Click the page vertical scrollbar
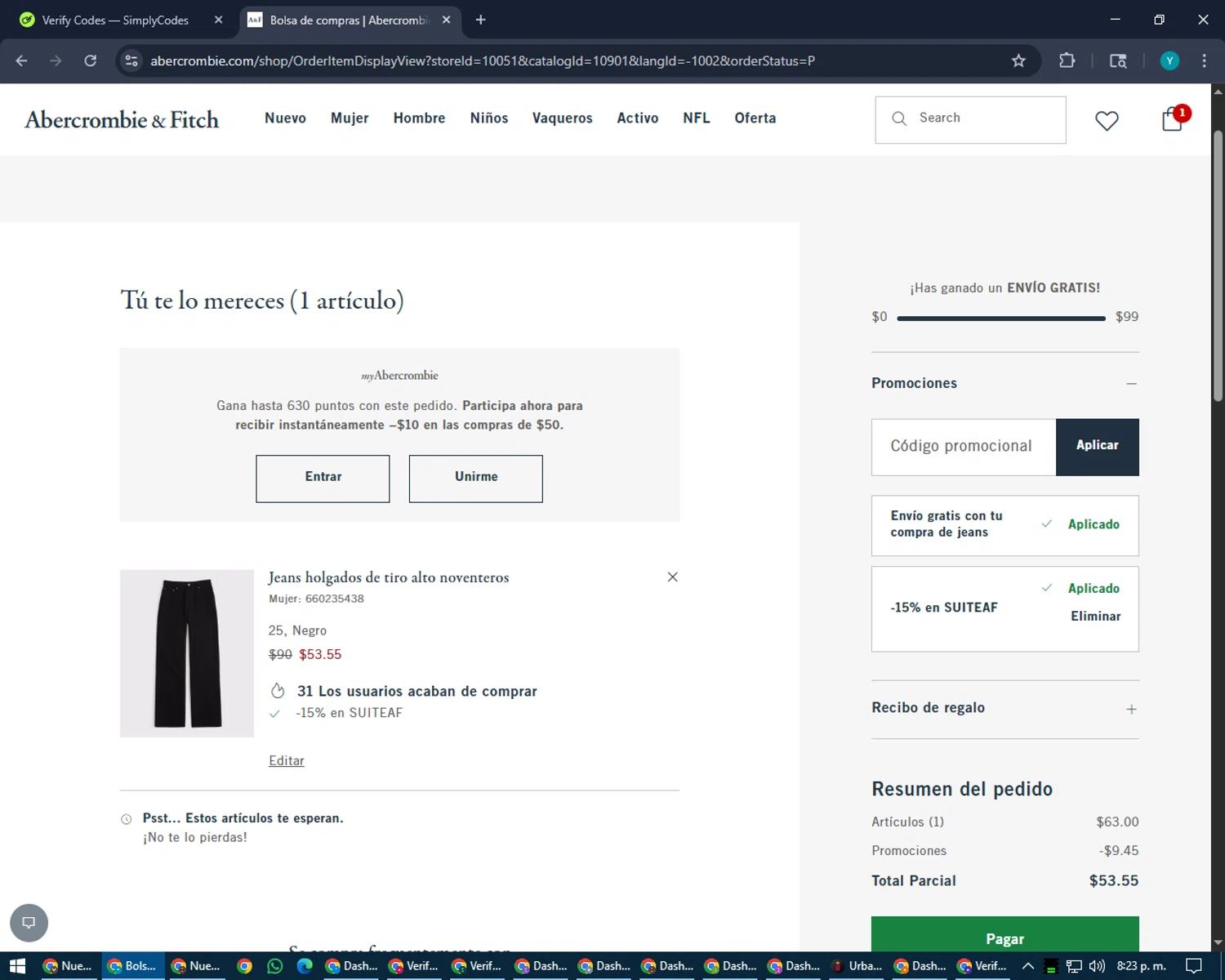 [1218, 265]
